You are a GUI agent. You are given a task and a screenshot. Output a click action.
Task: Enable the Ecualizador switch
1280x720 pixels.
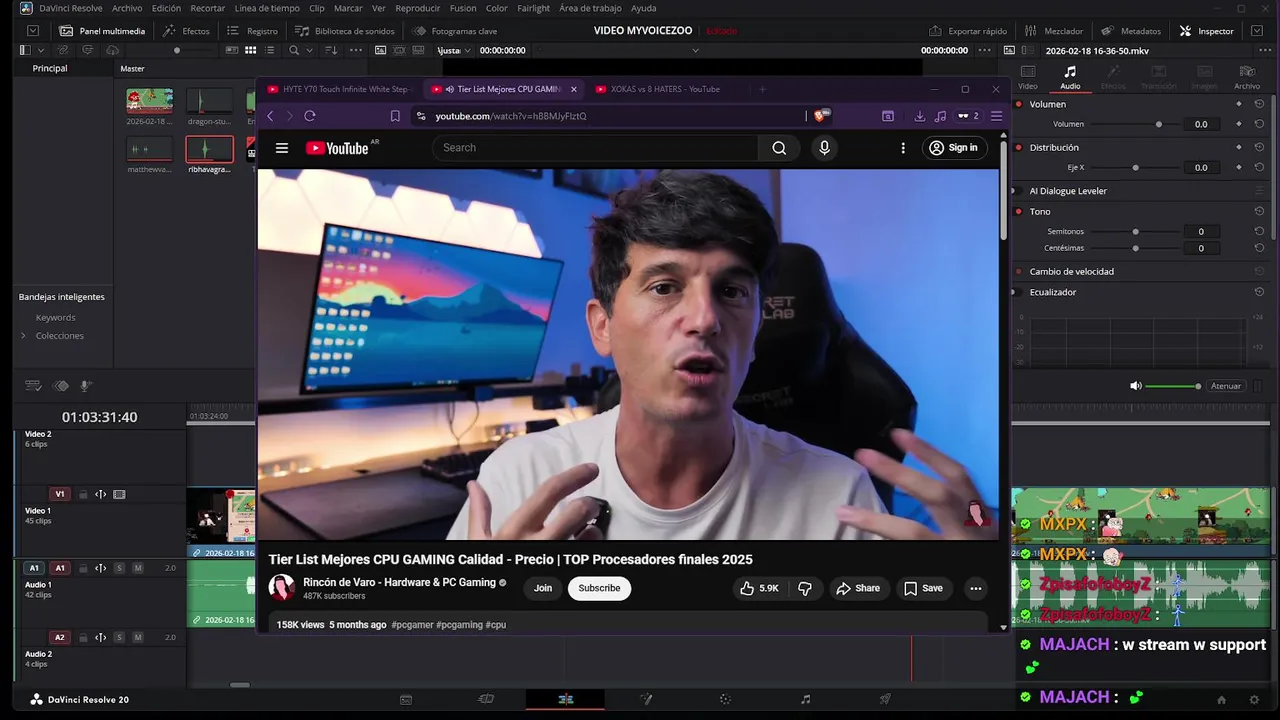click(x=1019, y=292)
